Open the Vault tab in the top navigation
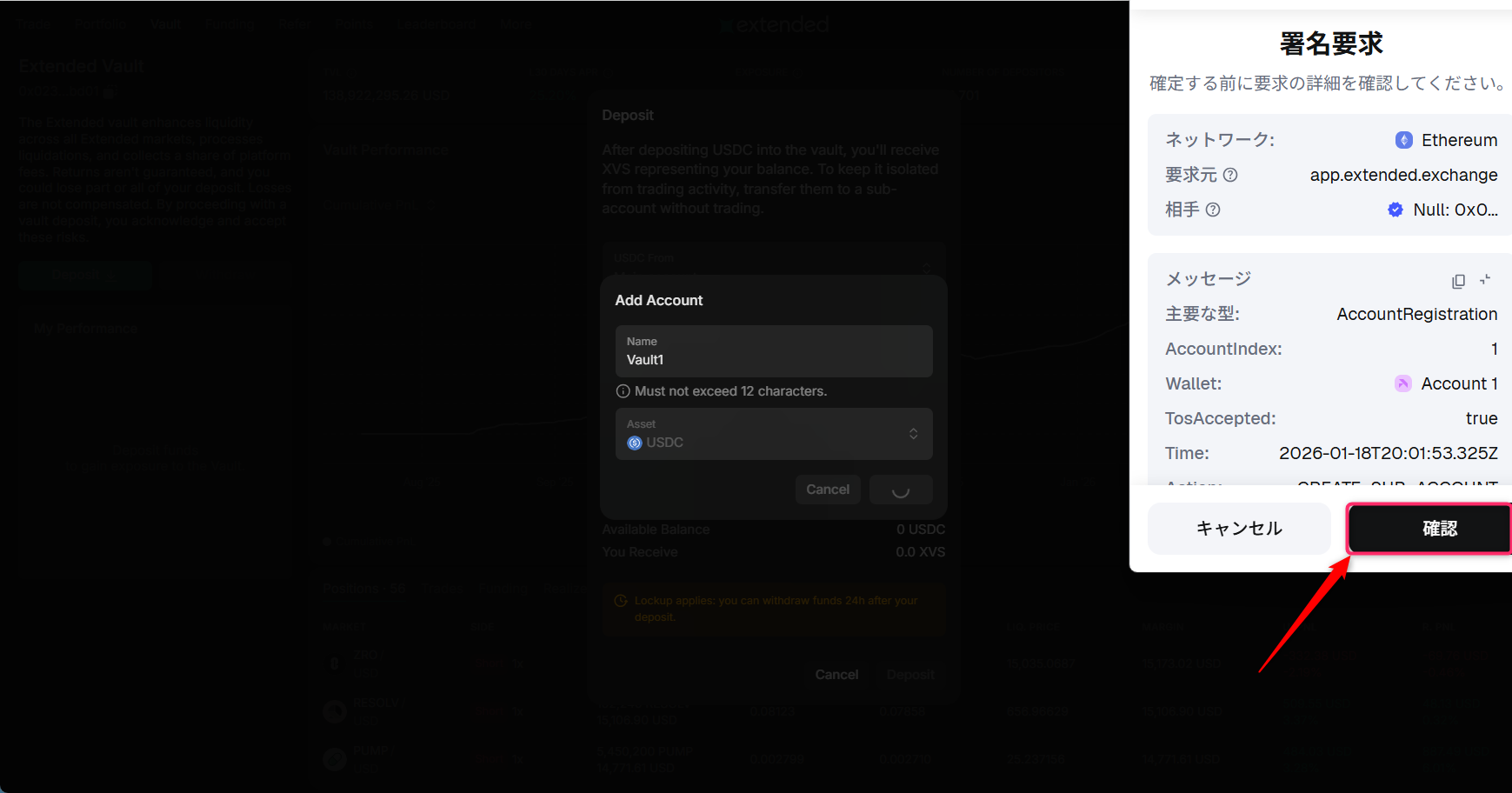This screenshot has width=1512, height=793. tap(164, 23)
